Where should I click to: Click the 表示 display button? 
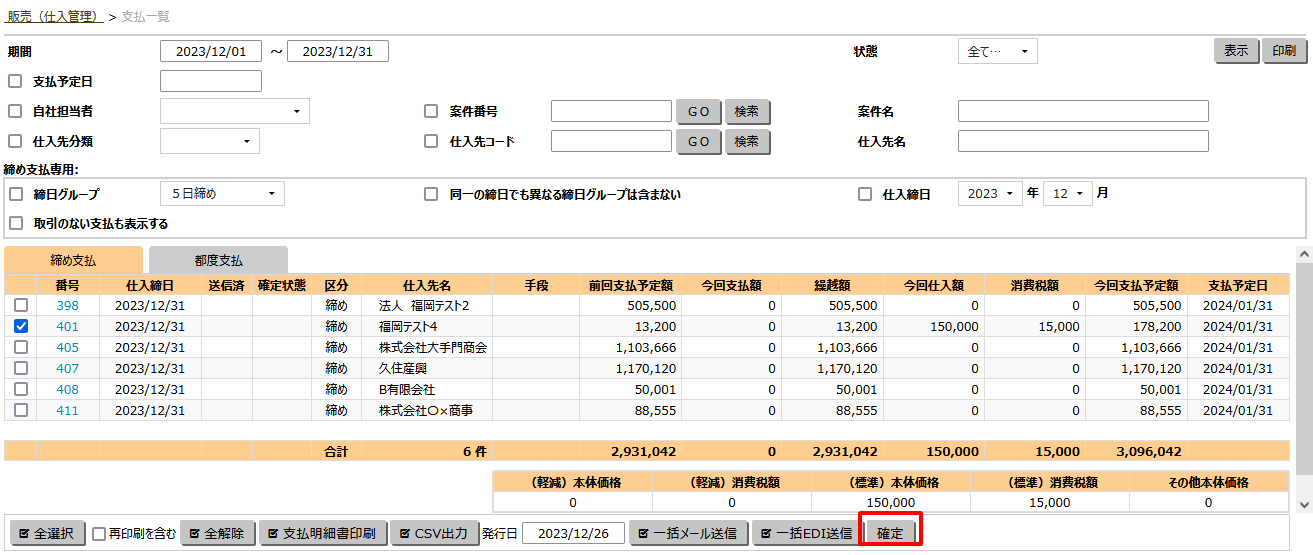(x=1235, y=51)
